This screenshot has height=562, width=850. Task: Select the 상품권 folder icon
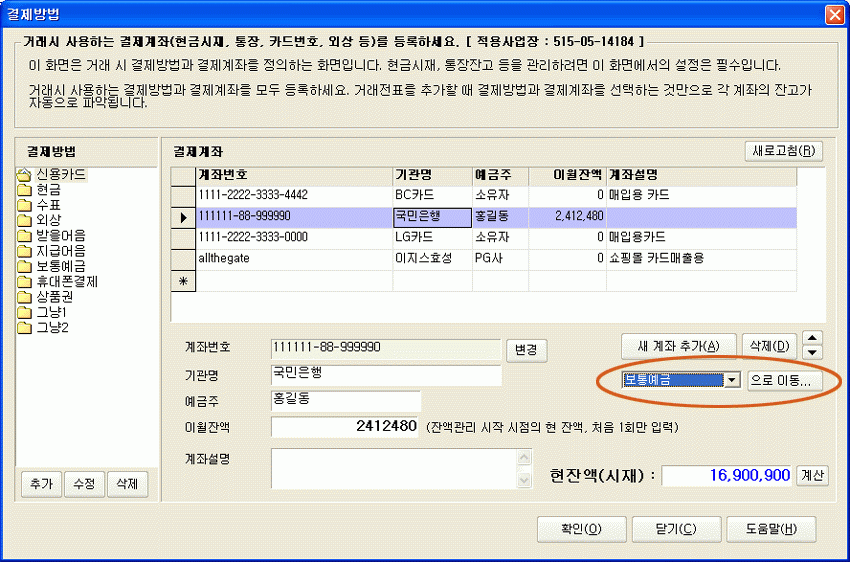pos(24,296)
